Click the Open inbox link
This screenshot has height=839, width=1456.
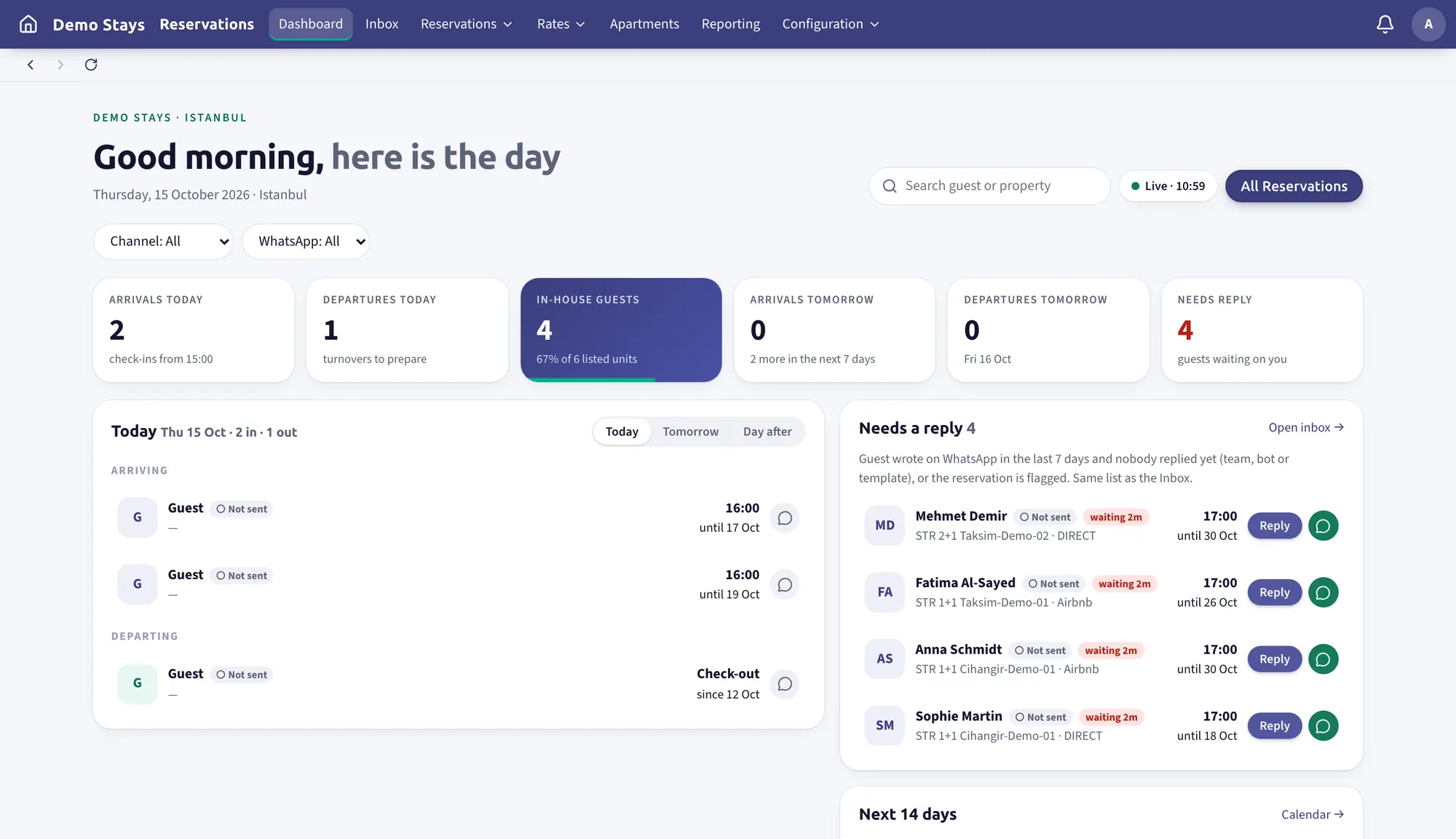1306,428
